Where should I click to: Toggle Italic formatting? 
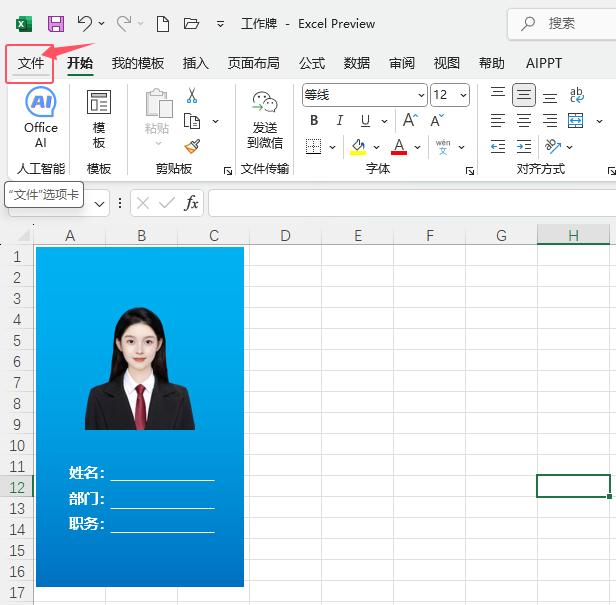click(x=340, y=121)
